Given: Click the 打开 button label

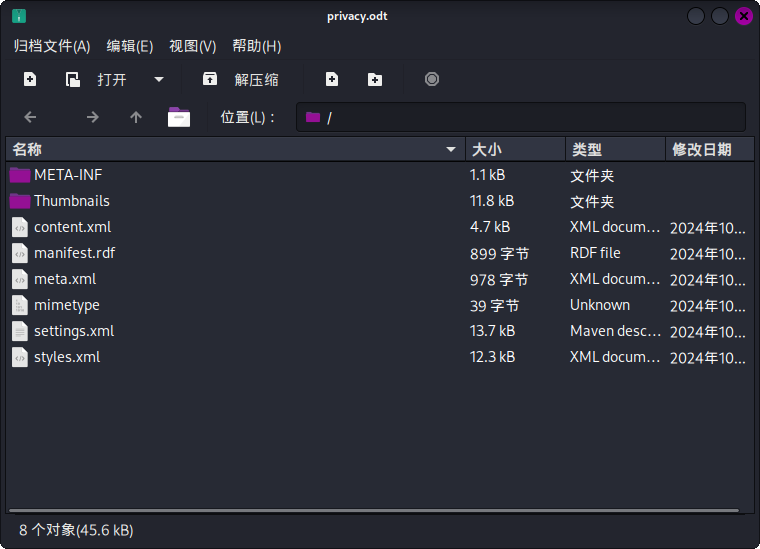Looking at the screenshot, I should (x=111, y=79).
